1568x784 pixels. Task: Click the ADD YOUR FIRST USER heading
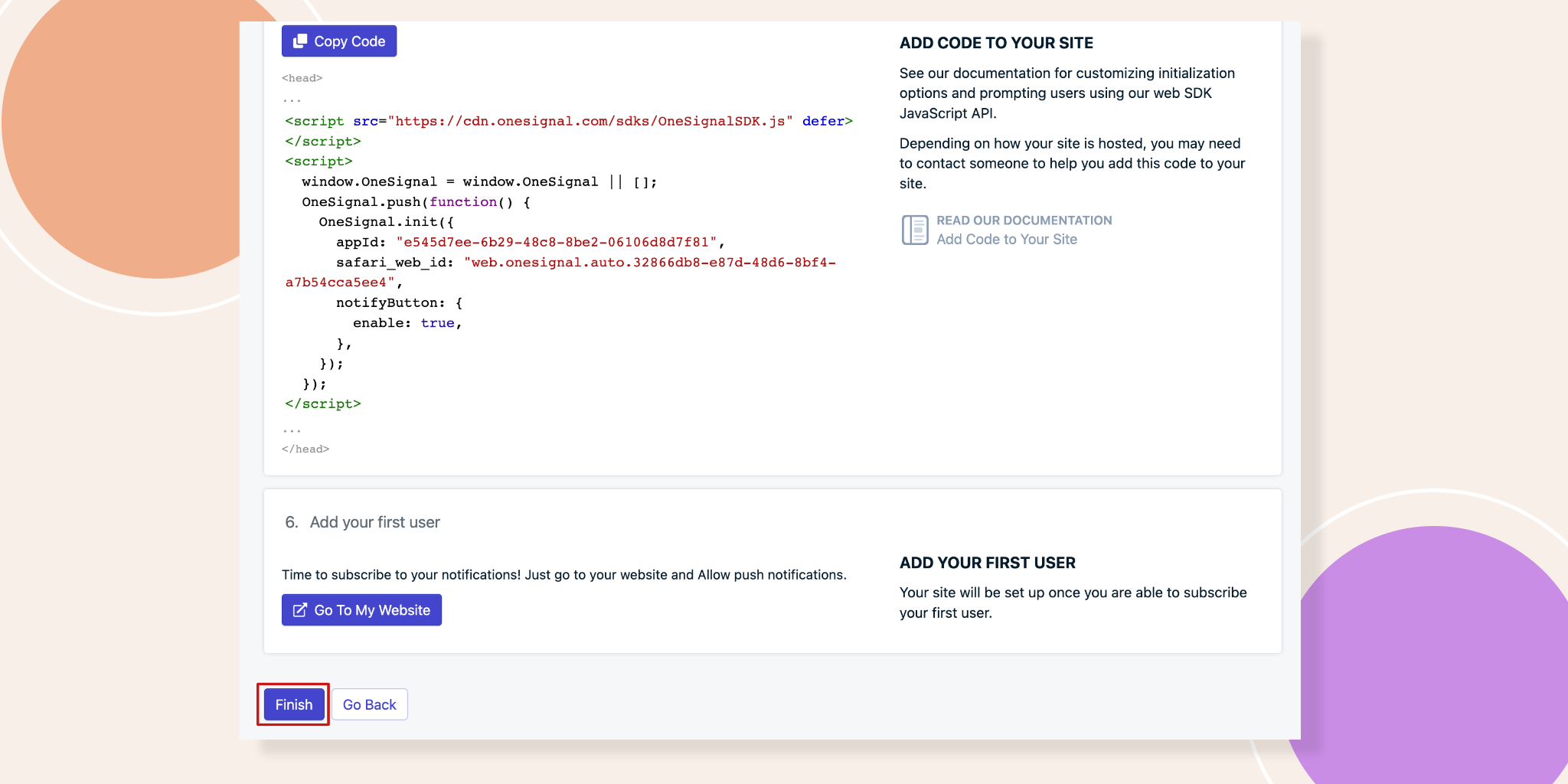tap(986, 563)
